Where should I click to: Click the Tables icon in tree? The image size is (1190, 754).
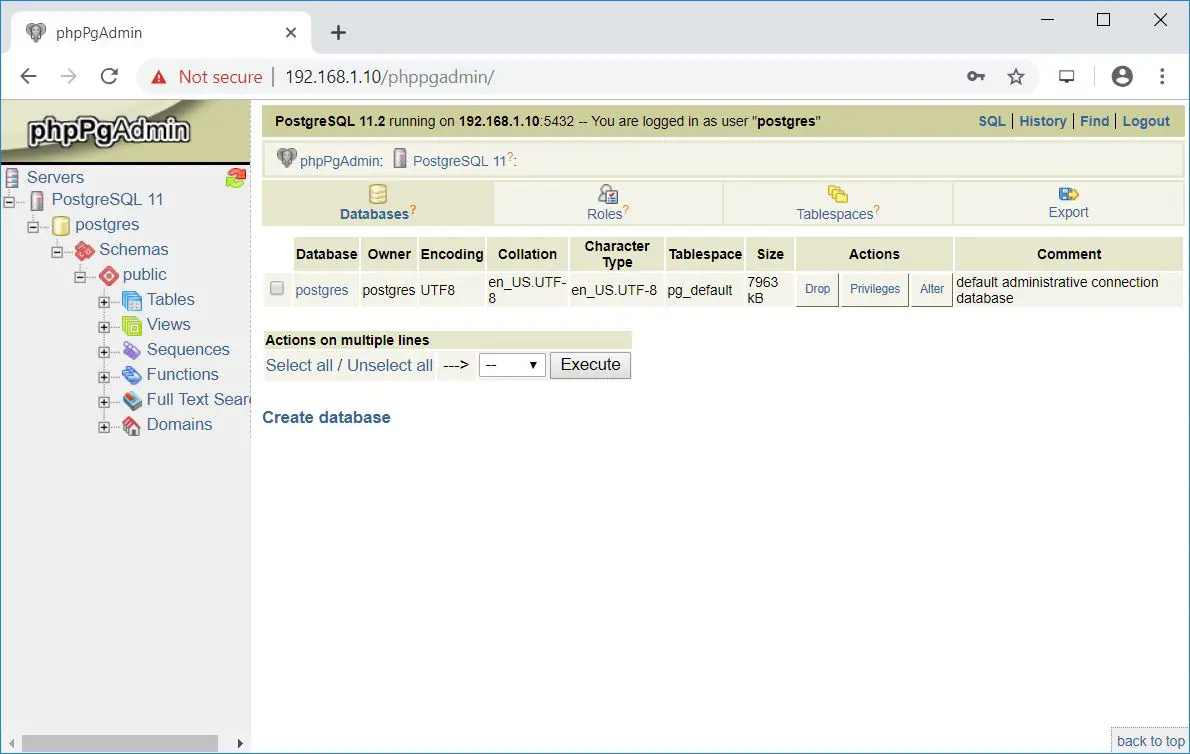[x=132, y=300]
